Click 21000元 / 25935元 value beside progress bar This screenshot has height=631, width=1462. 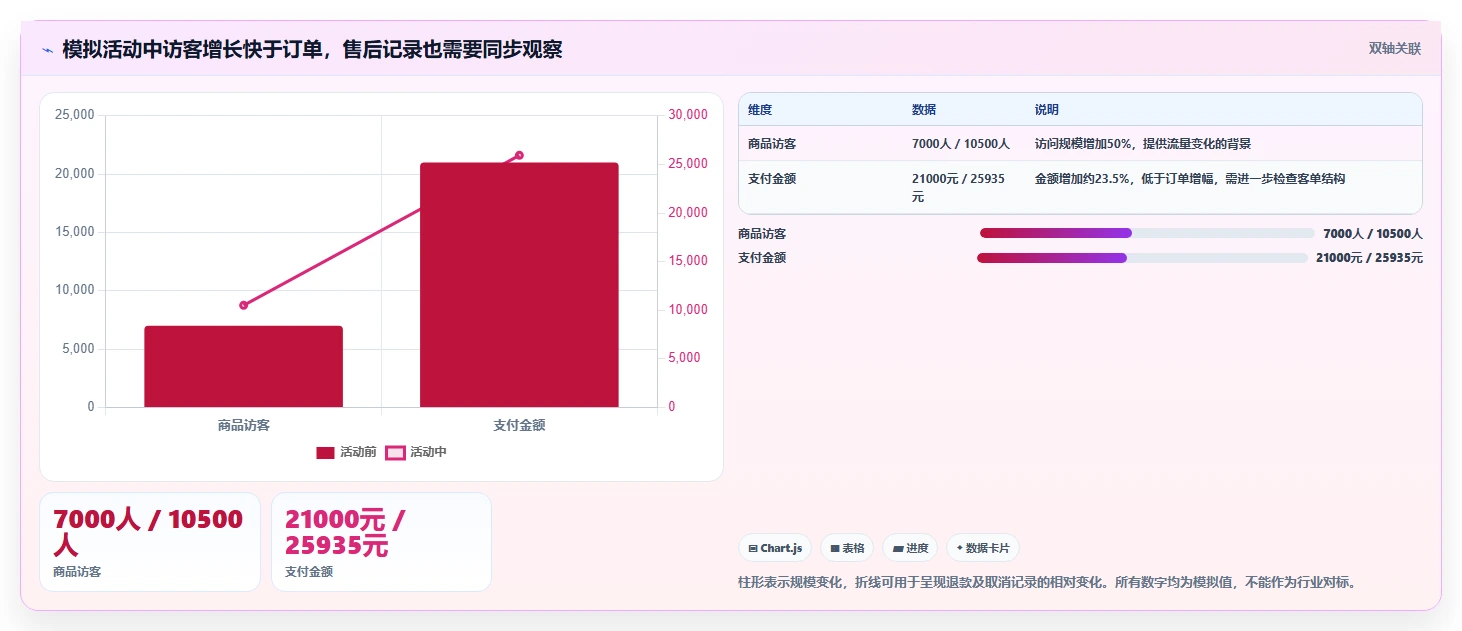tap(1369, 258)
